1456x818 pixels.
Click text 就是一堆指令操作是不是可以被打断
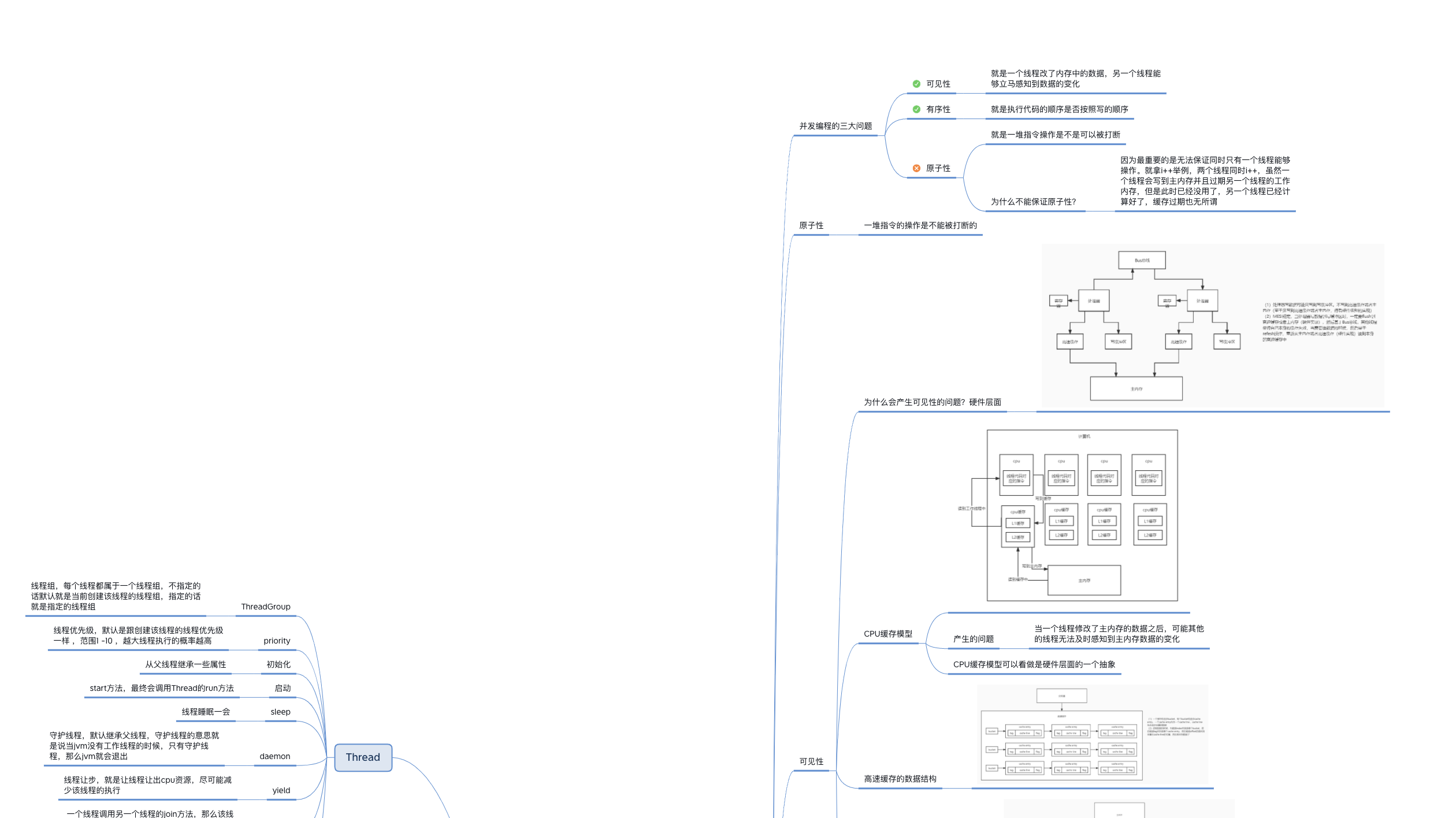click(x=1056, y=135)
